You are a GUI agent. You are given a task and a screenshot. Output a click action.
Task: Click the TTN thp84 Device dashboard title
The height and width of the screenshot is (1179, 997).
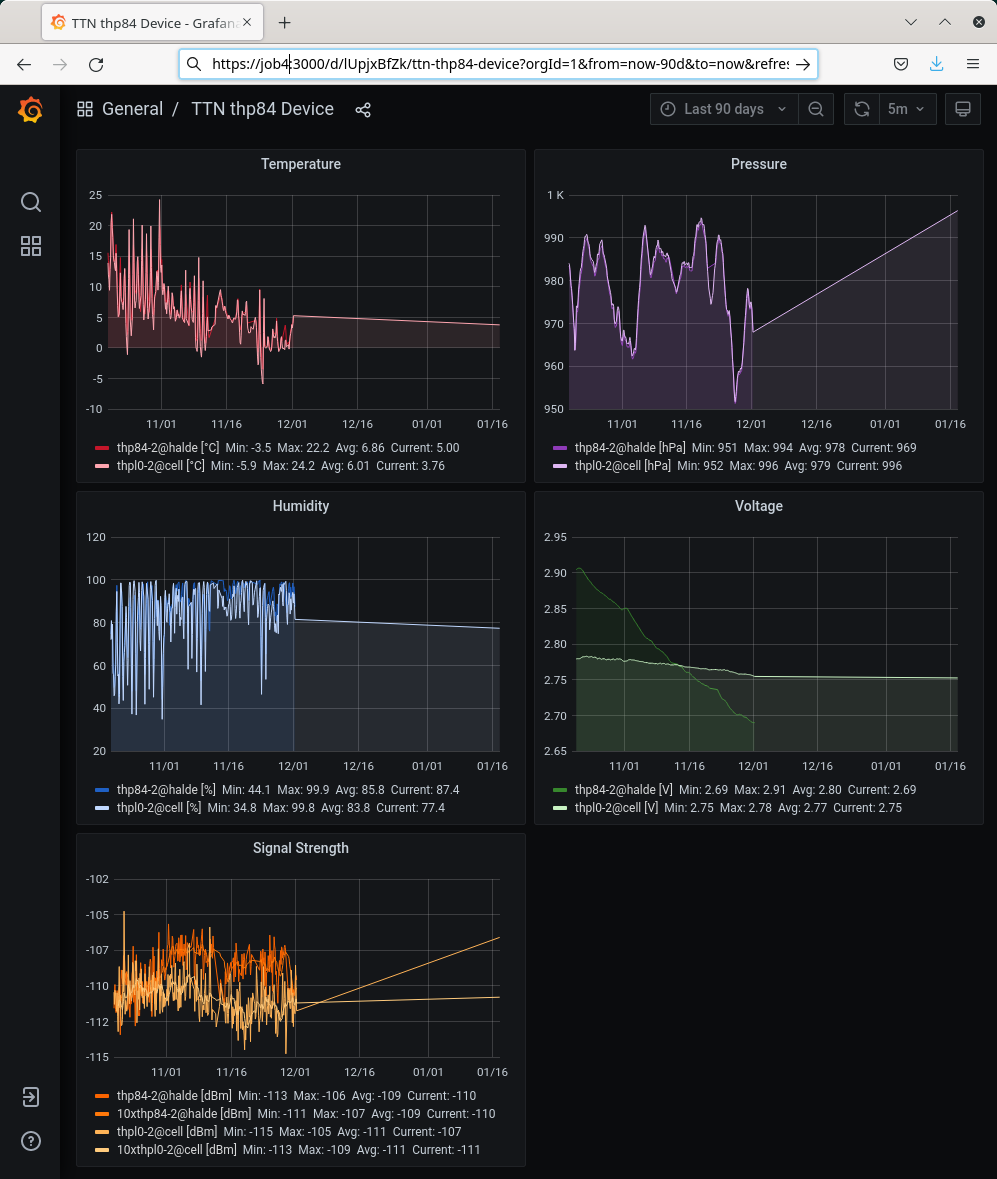(262, 109)
